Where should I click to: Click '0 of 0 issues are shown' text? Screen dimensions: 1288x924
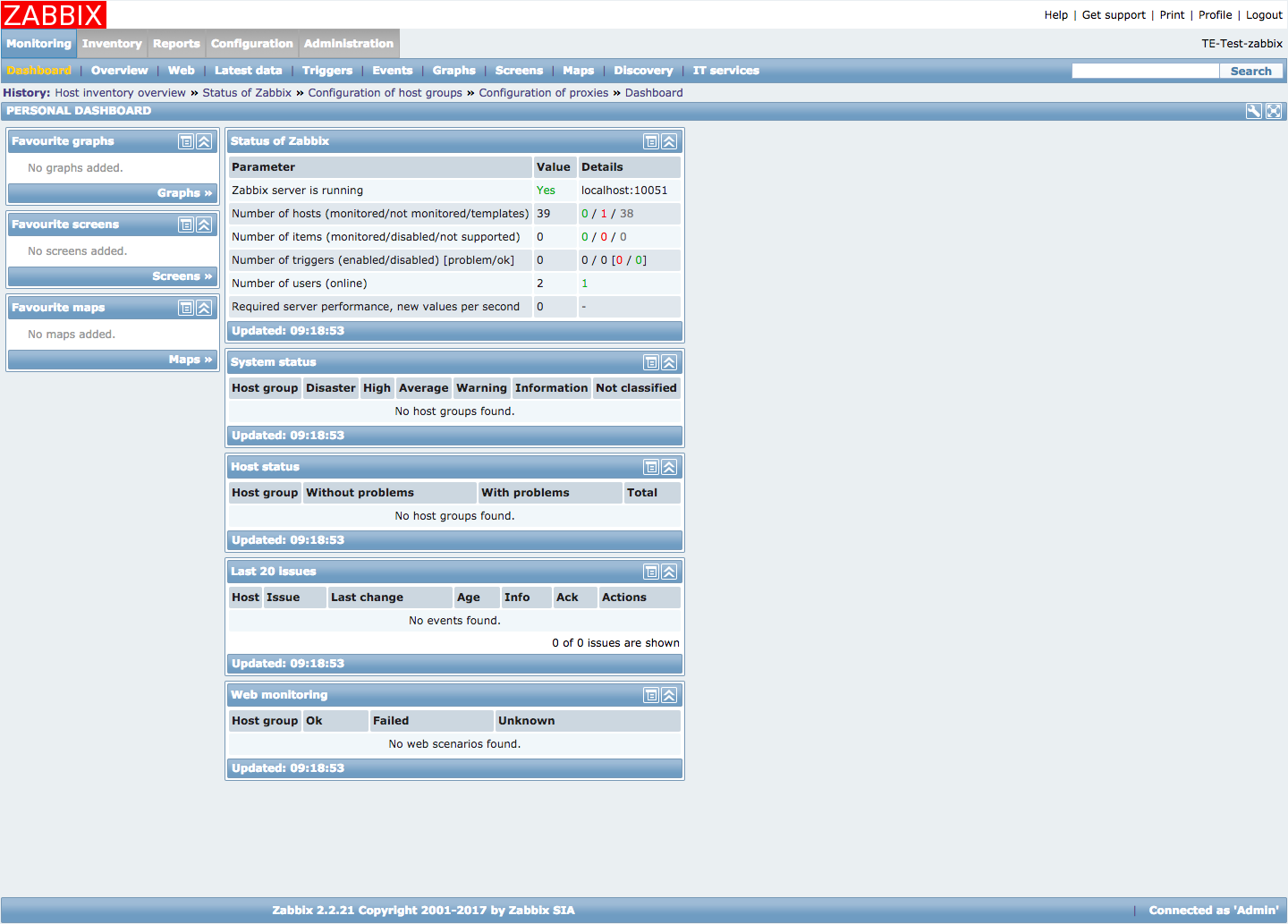click(615, 643)
